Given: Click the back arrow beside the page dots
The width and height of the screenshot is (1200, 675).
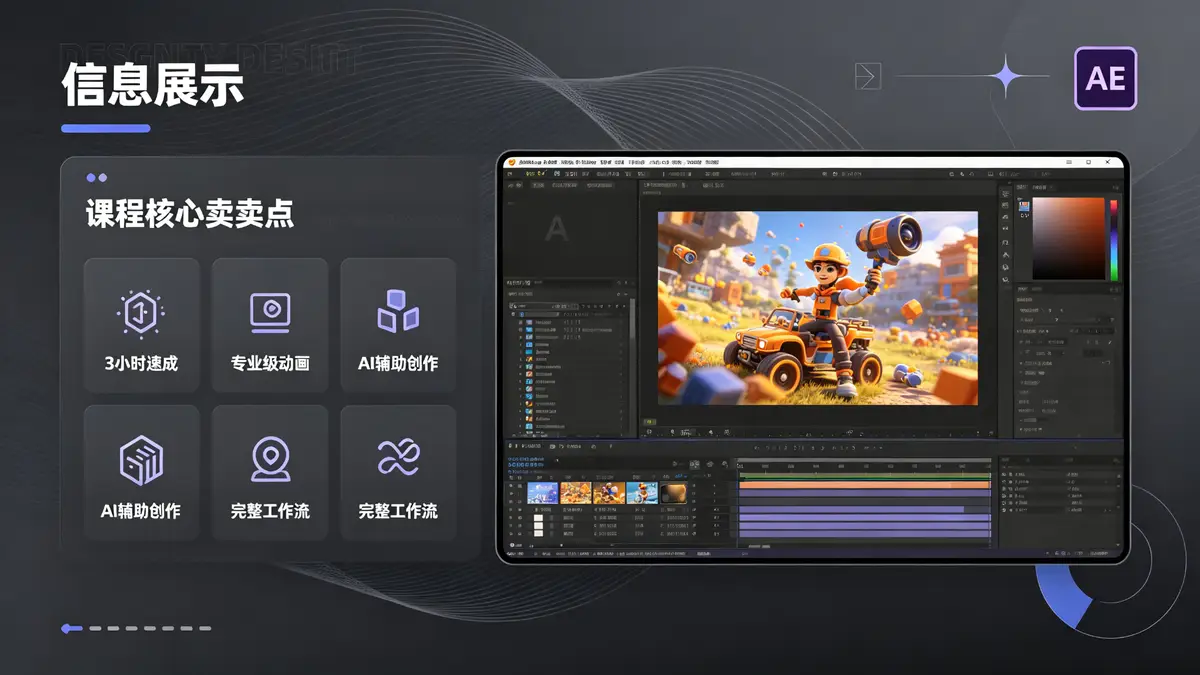Looking at the screenshot, I should [71, 628].
